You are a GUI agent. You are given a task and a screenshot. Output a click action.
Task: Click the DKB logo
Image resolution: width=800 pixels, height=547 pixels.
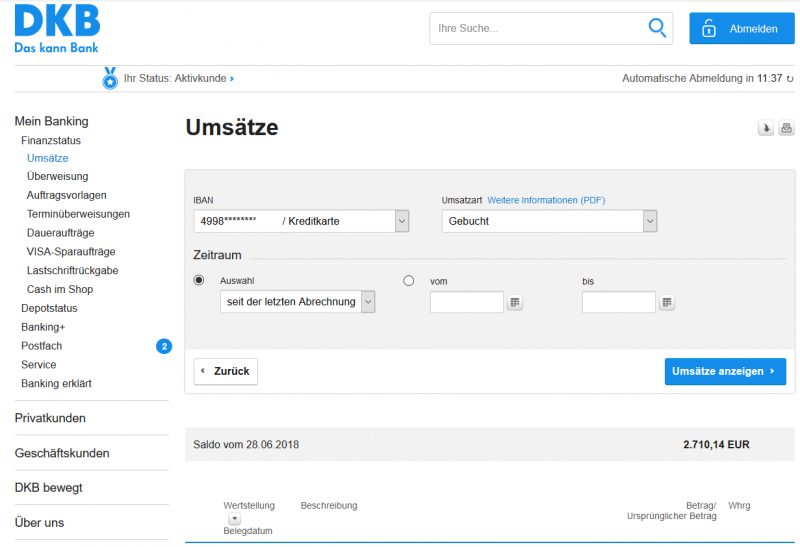(57, 28)
